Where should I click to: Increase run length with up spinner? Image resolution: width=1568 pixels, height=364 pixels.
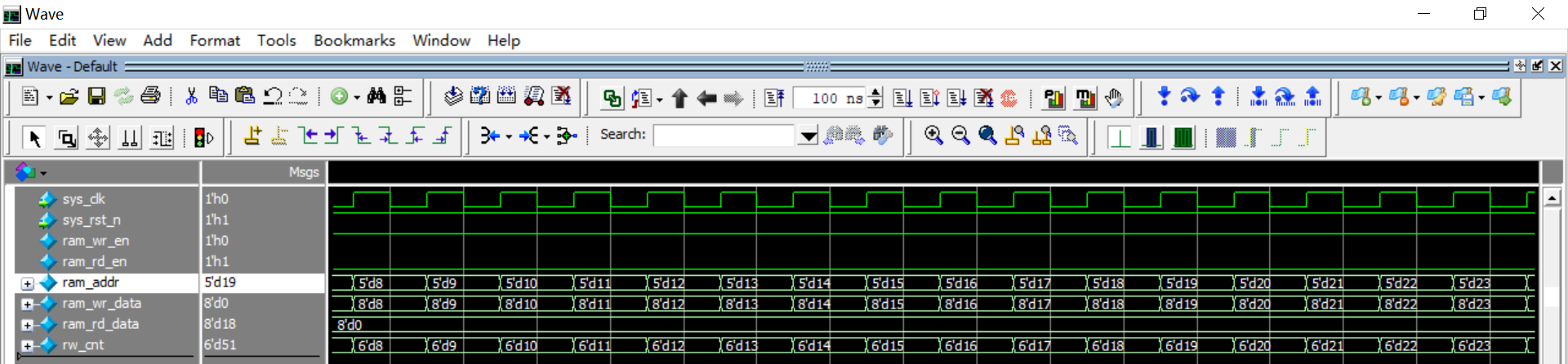coord(875,92)
